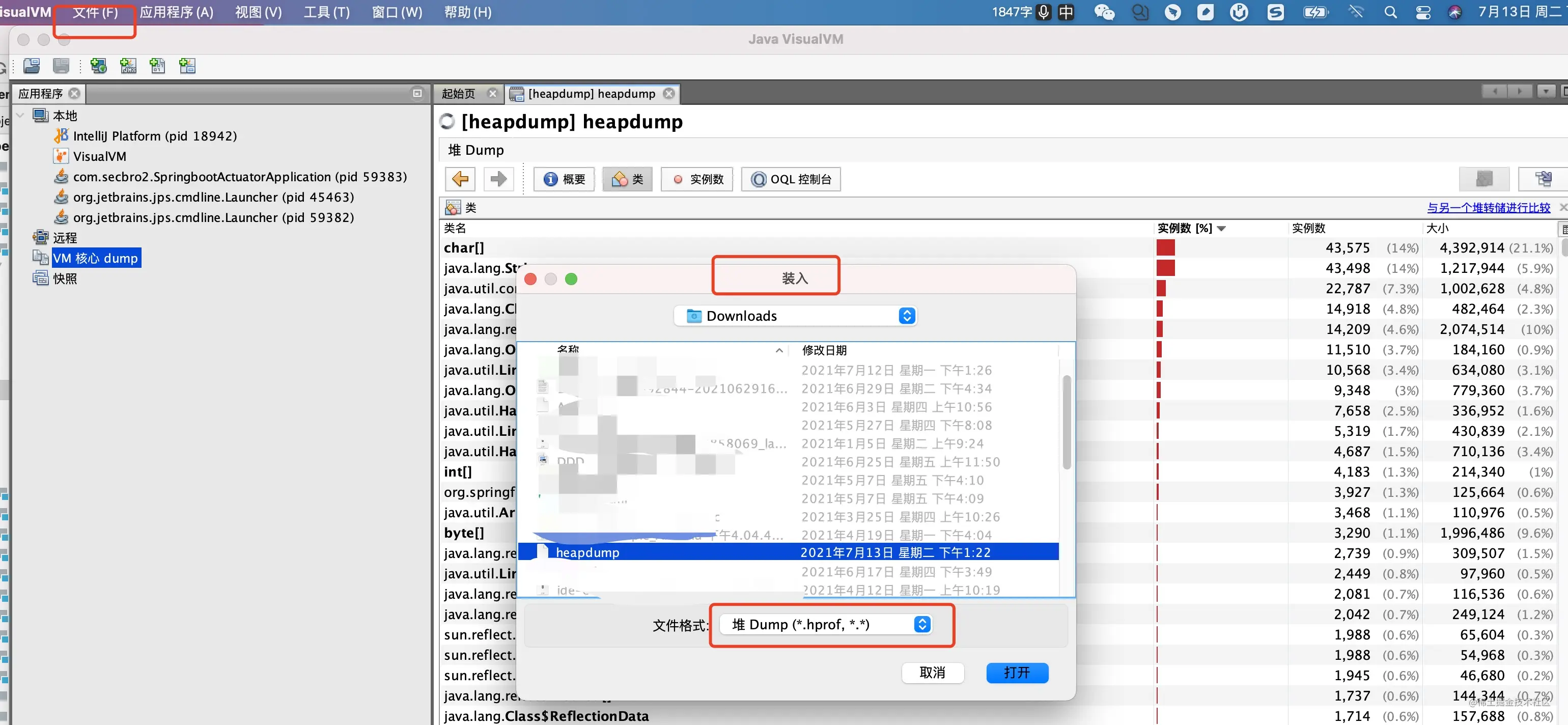The height and width of the screenshot is (725, 1568).
Task: Close the 类 comparison bar with X
Action: pyautogui.click(x=1563, y=208)
